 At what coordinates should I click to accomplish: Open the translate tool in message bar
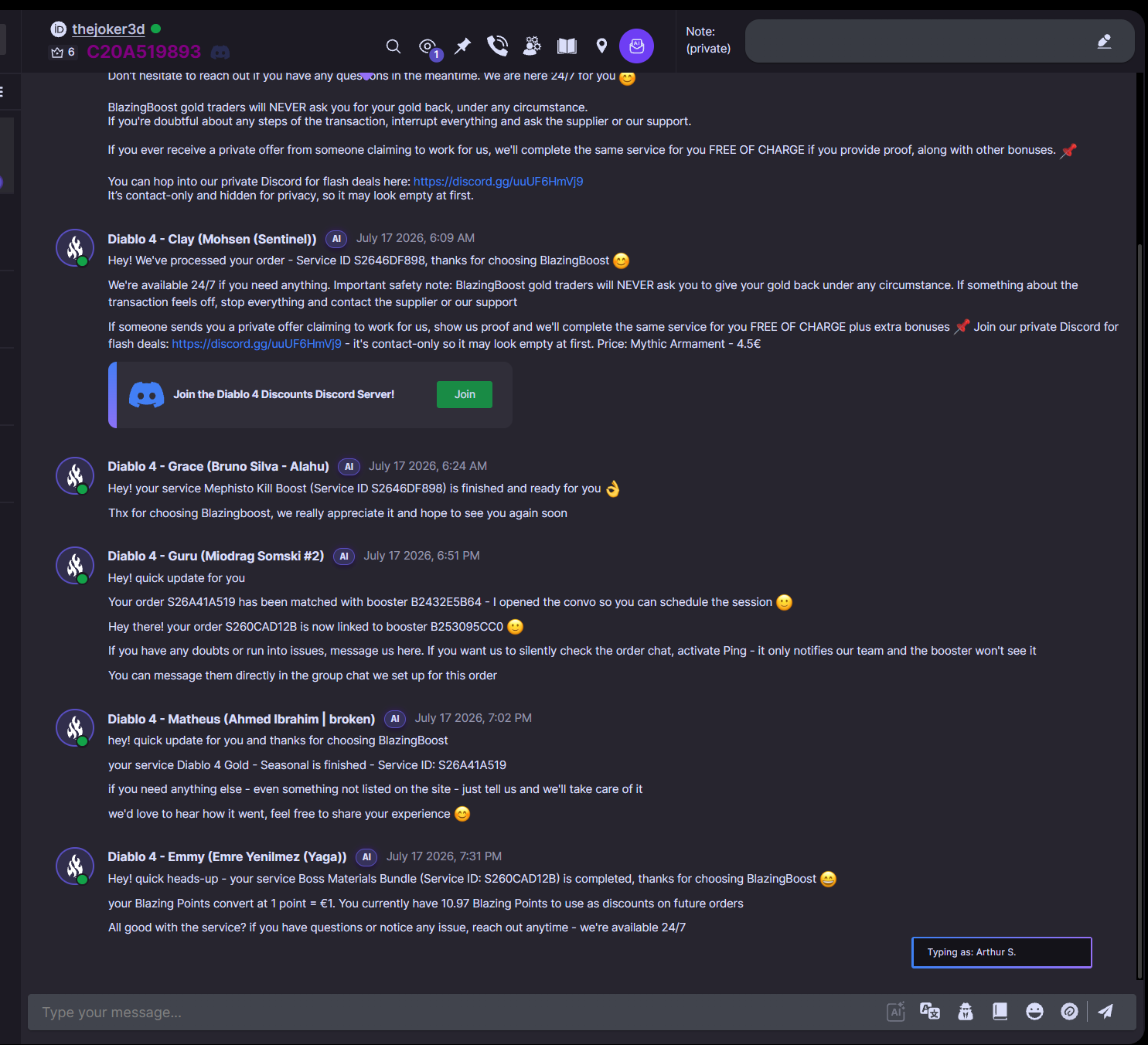[x=930, y=1012]
